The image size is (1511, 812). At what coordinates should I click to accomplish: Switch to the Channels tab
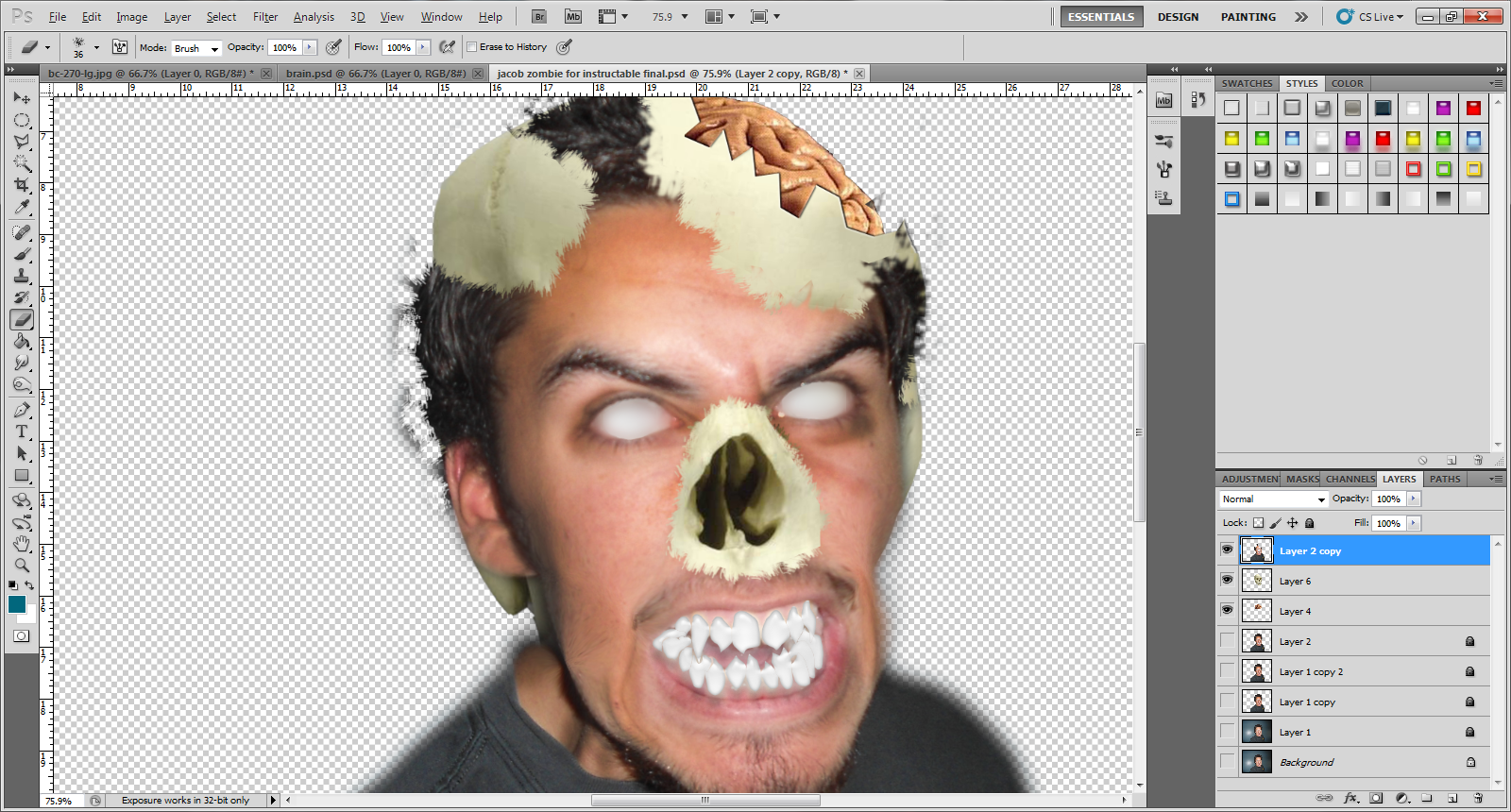click(1350, 479)
